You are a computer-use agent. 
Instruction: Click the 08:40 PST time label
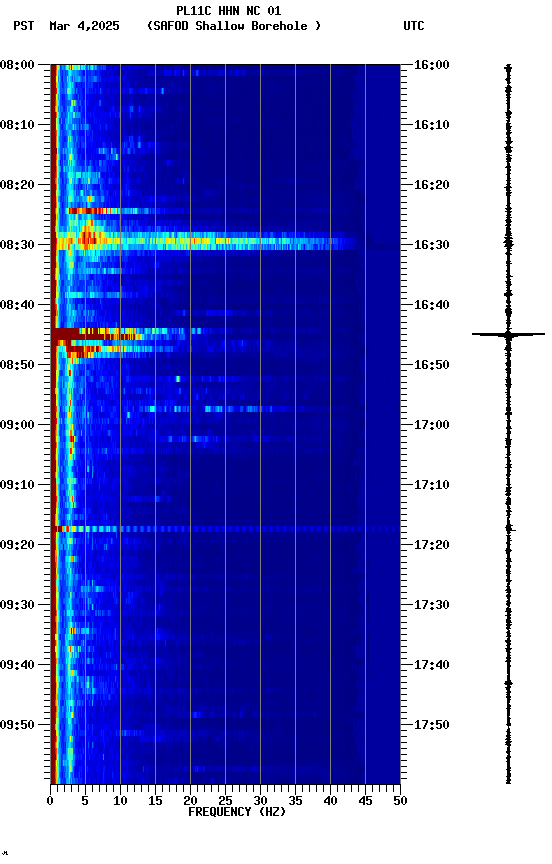17,305
